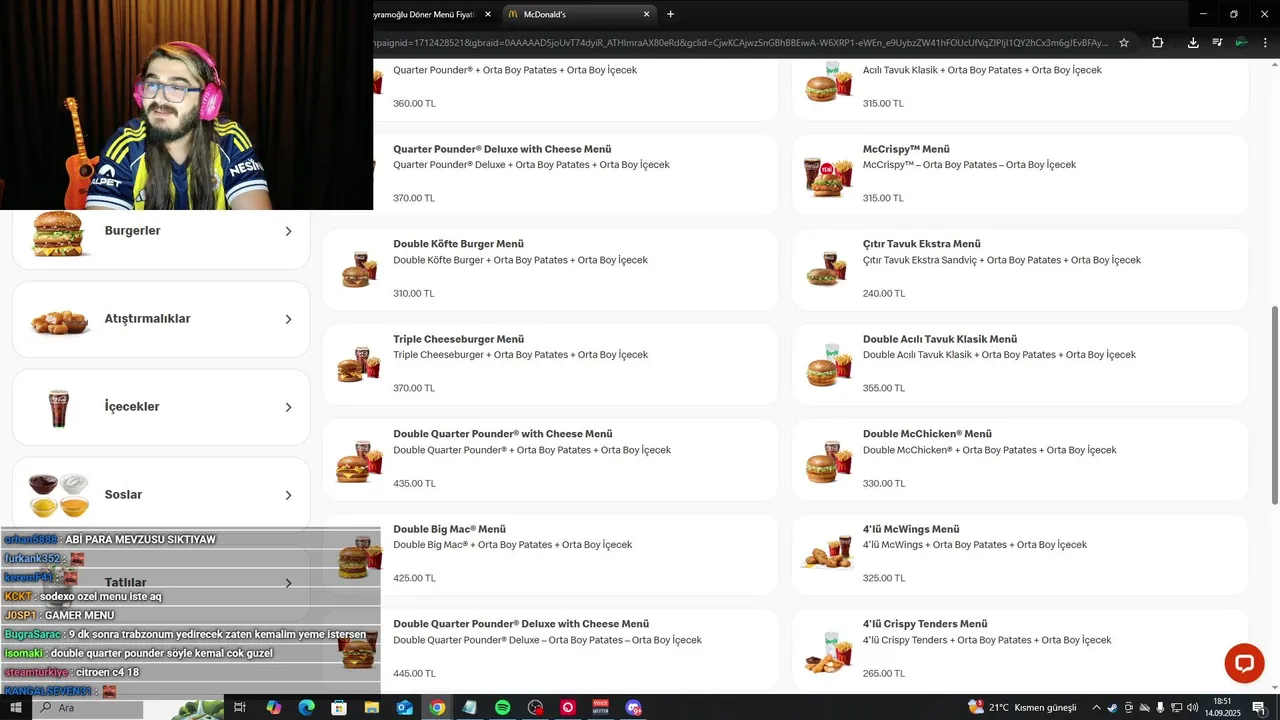This screenshot has width=1280, height=720.
Task: Open the İçecekler category
Action: coord(161,407)
